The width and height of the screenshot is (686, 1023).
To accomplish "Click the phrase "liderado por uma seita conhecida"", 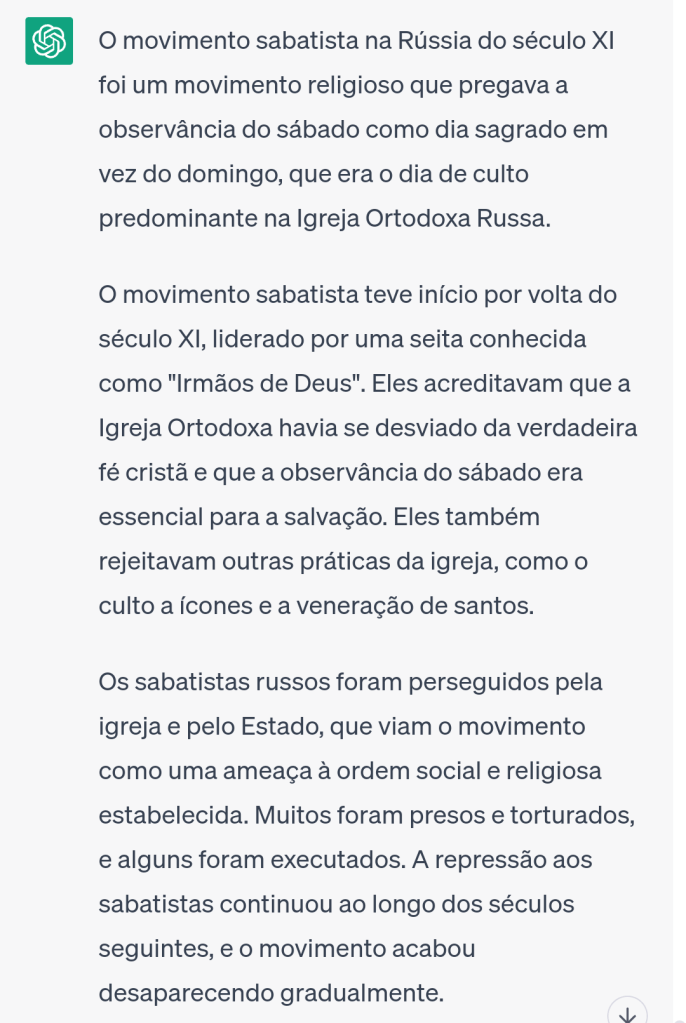I will [x=396, y=340].
